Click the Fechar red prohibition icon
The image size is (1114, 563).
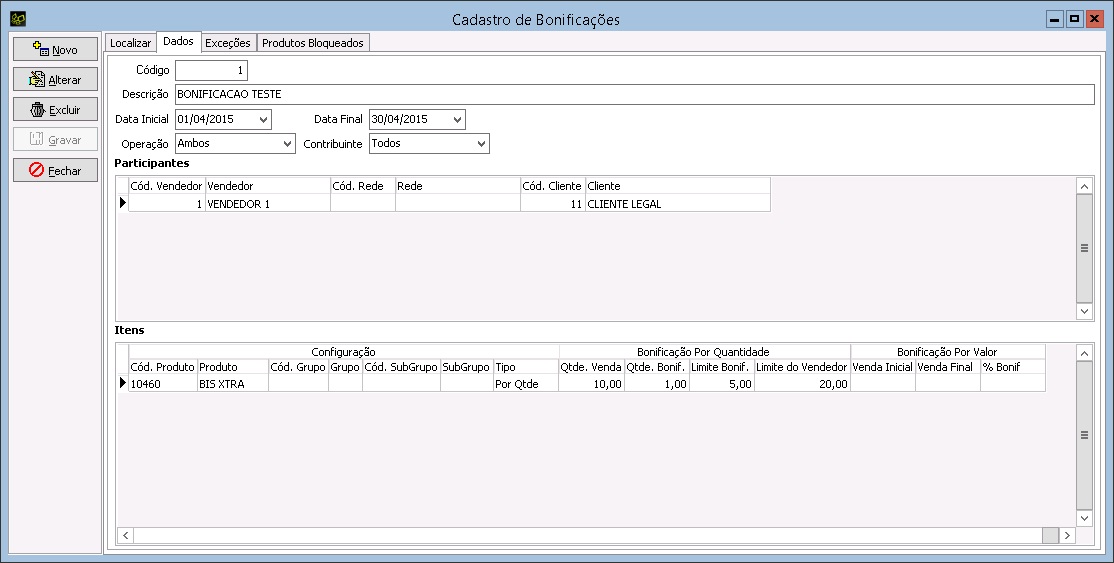click(37, 171)
